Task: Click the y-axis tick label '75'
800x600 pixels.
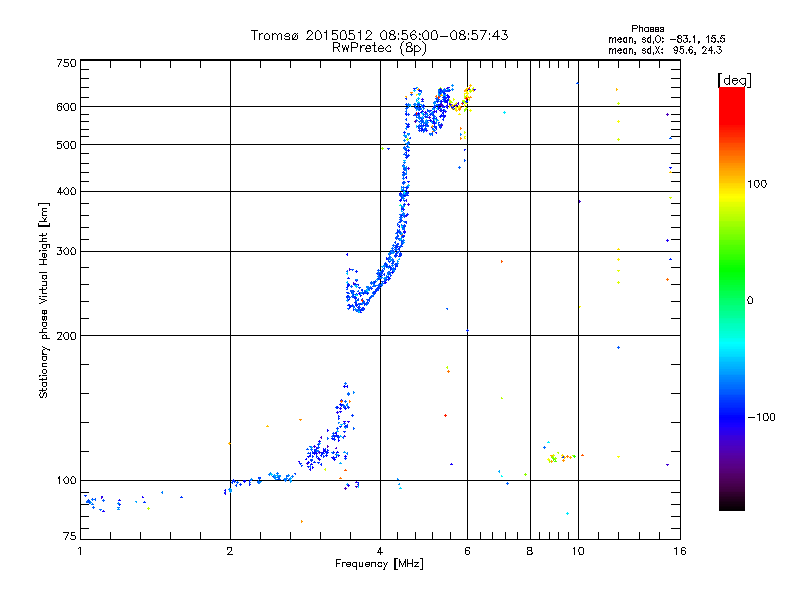Action: click(x=70, y=536)
